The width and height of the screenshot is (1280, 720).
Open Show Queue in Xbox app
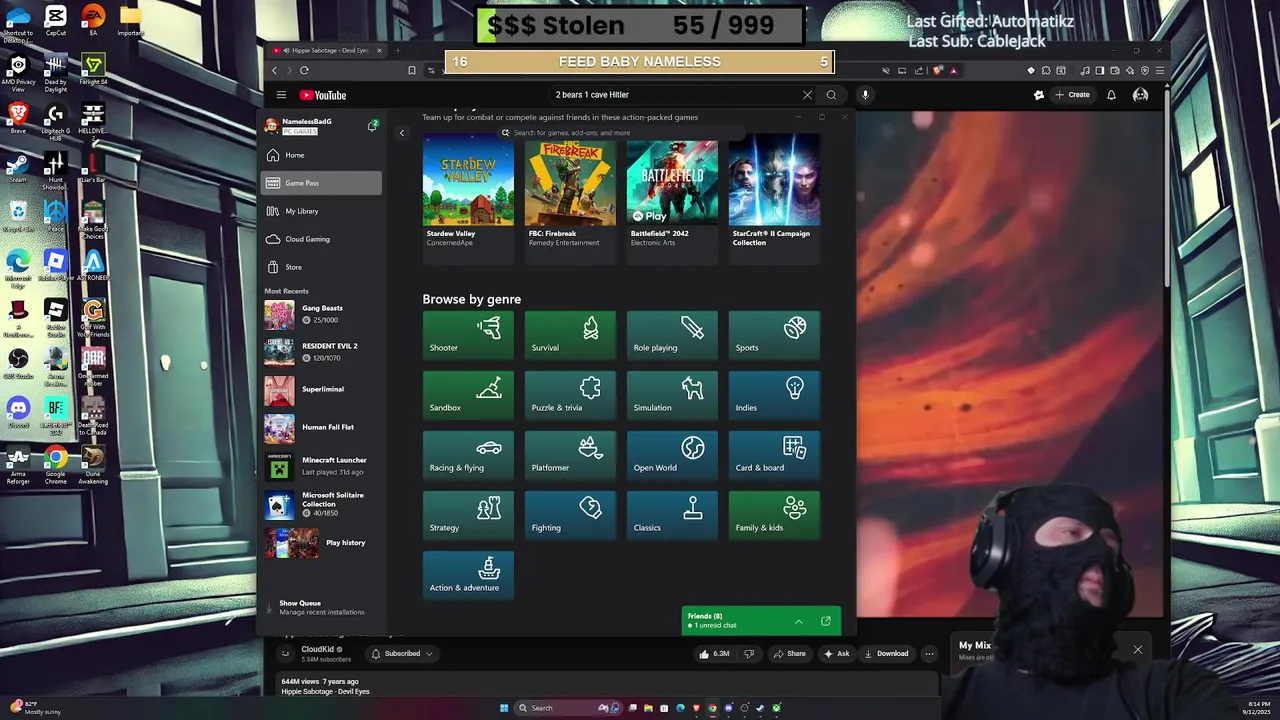click(321, 607)
